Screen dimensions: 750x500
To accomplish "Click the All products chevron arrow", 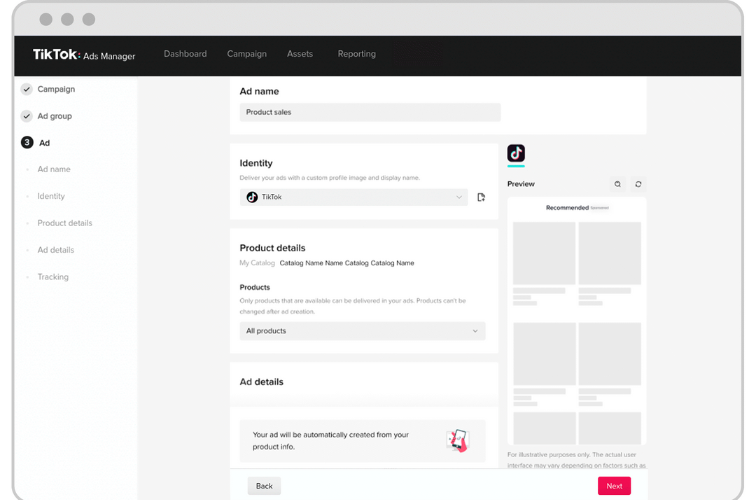I will pyautogui.click(x=475, y=331).
